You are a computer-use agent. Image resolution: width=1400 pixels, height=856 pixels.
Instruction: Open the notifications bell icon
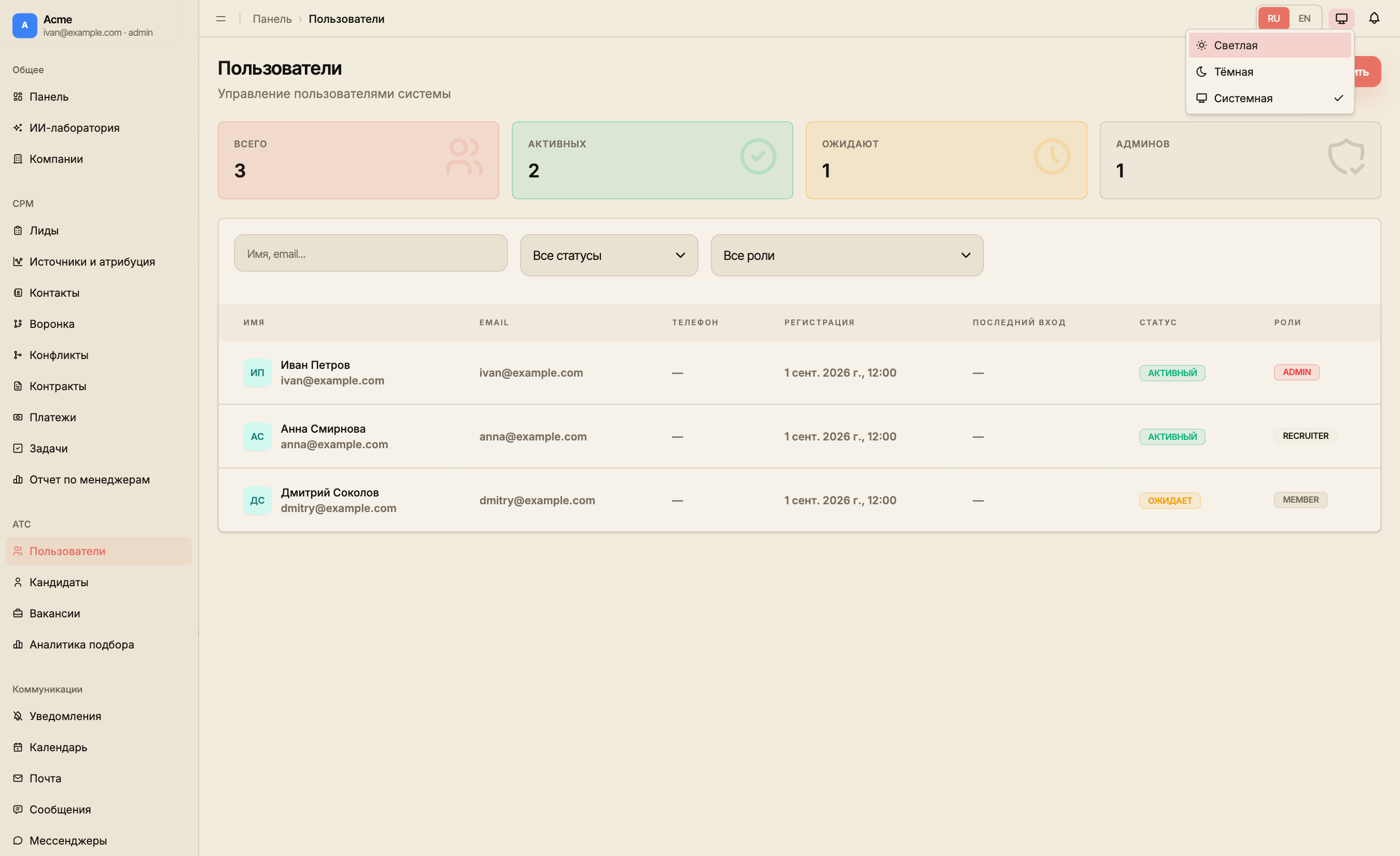(x=1374, y=18)
